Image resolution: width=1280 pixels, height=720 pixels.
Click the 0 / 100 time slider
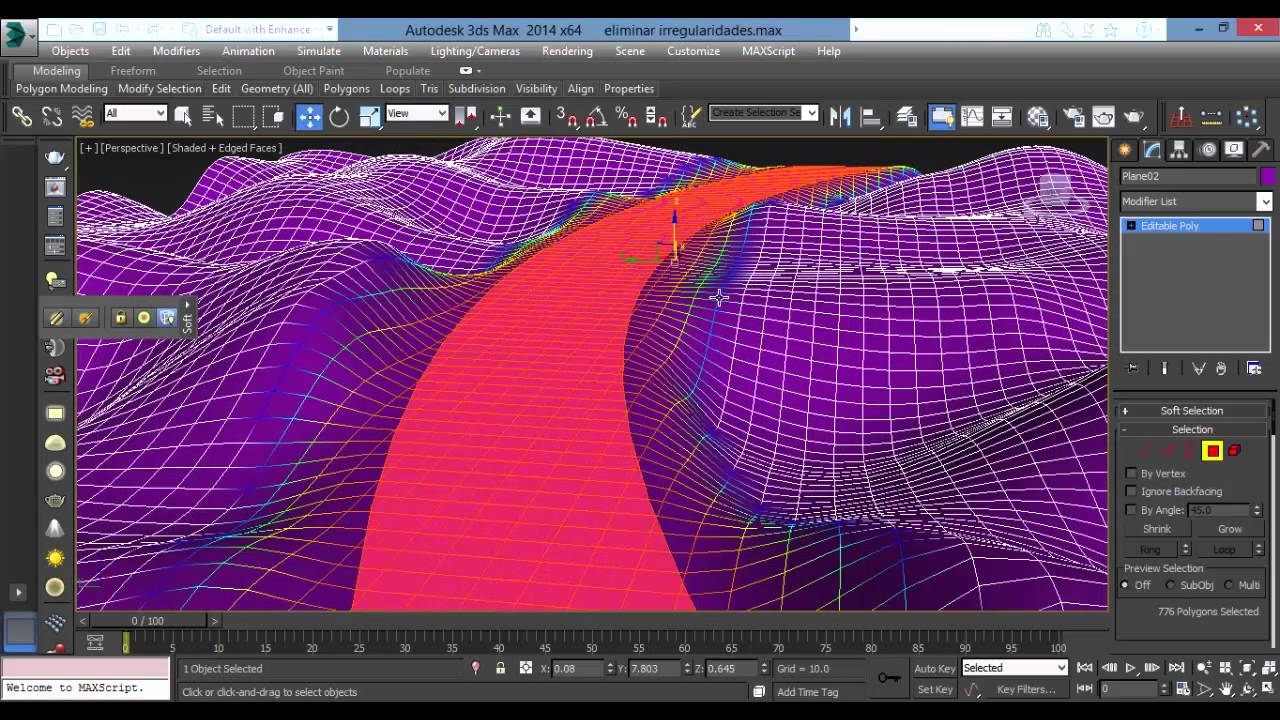tap(148, 621)
